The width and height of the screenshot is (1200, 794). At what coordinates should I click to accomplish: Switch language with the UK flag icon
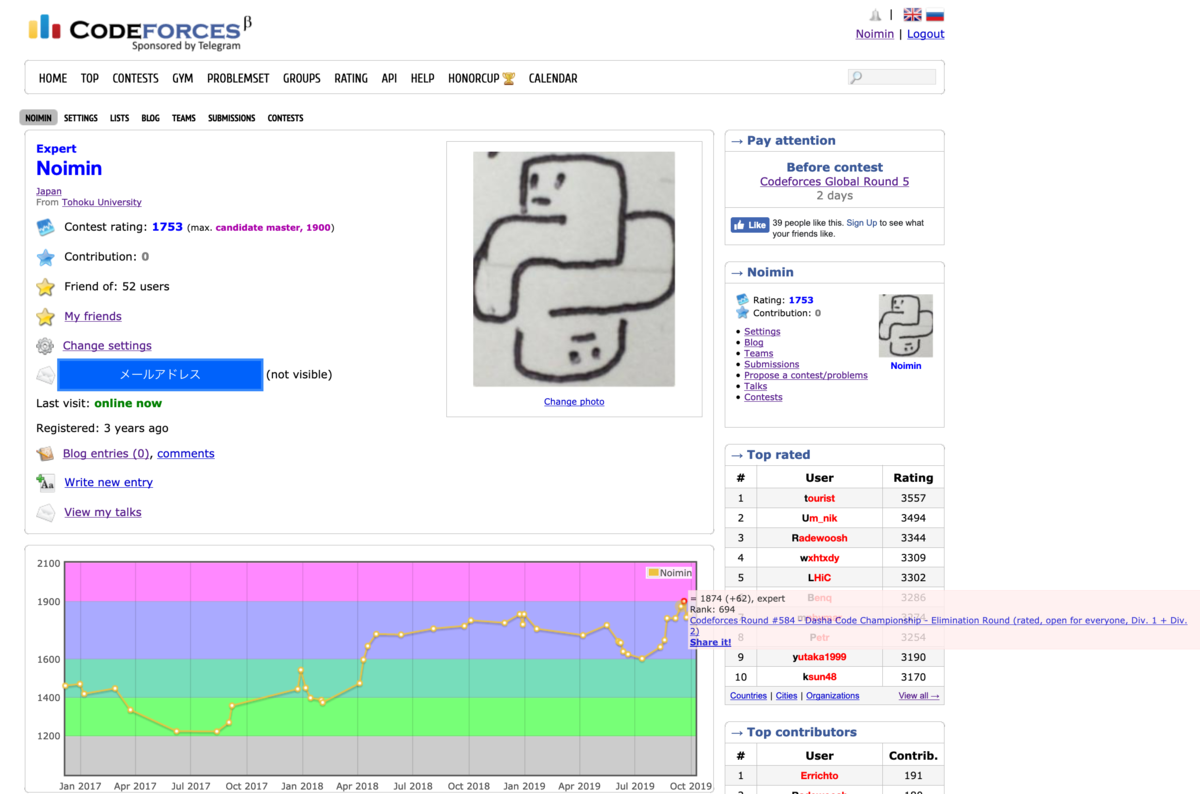click(912, 15)
